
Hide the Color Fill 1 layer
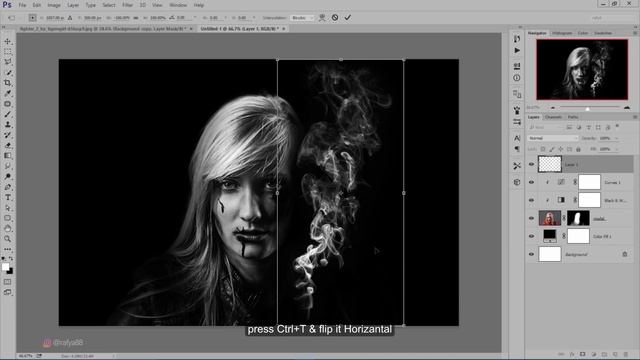[x=531, y=236]
